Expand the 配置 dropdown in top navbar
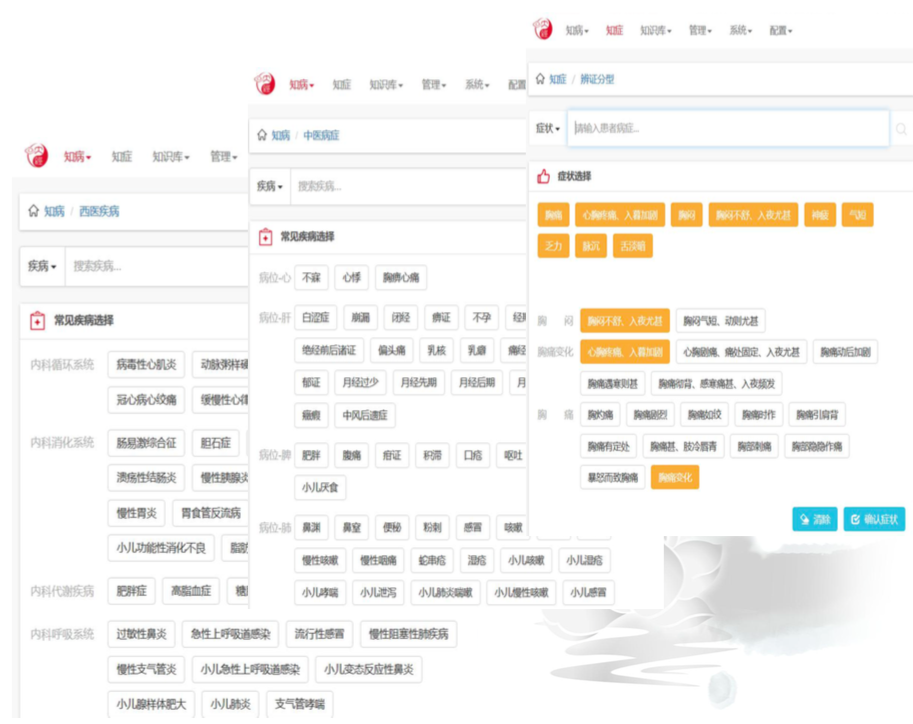The height and width of the screenshot is (724, 913). tap(780, 30)
